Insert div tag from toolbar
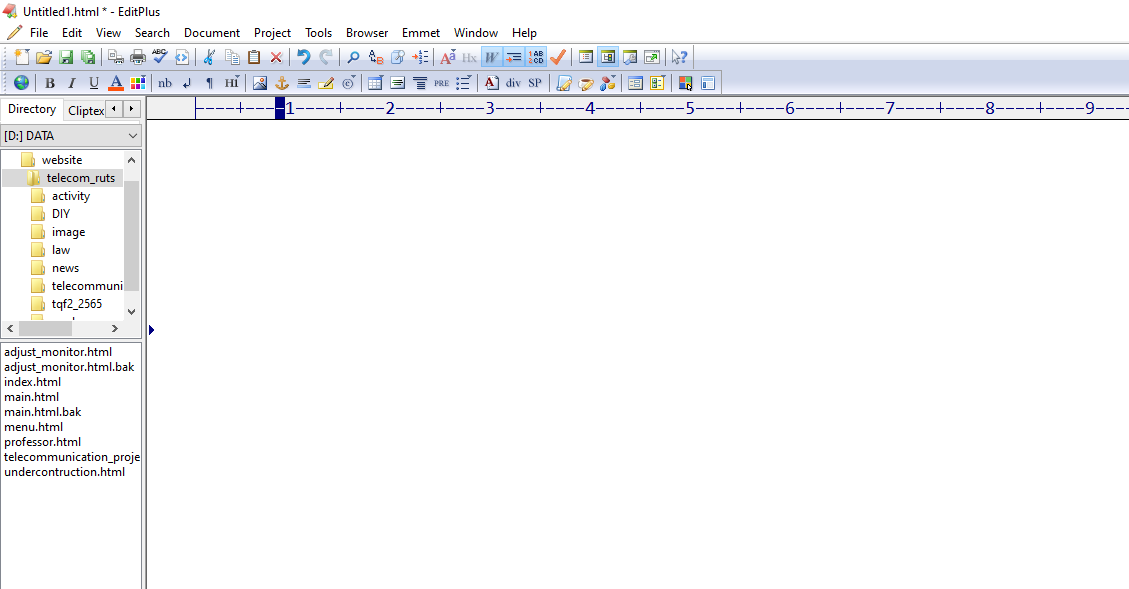The height and width of the screenshot is (589, 1129). 513,83
